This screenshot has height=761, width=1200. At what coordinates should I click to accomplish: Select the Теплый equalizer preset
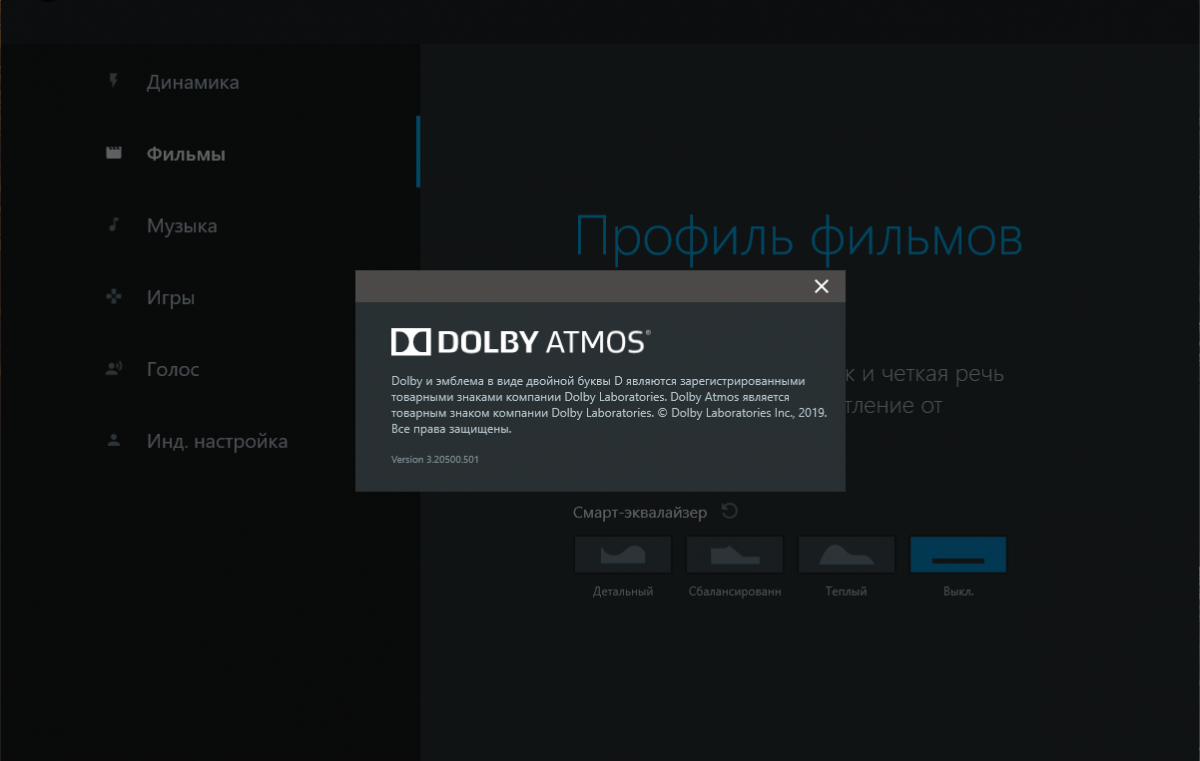846,554
